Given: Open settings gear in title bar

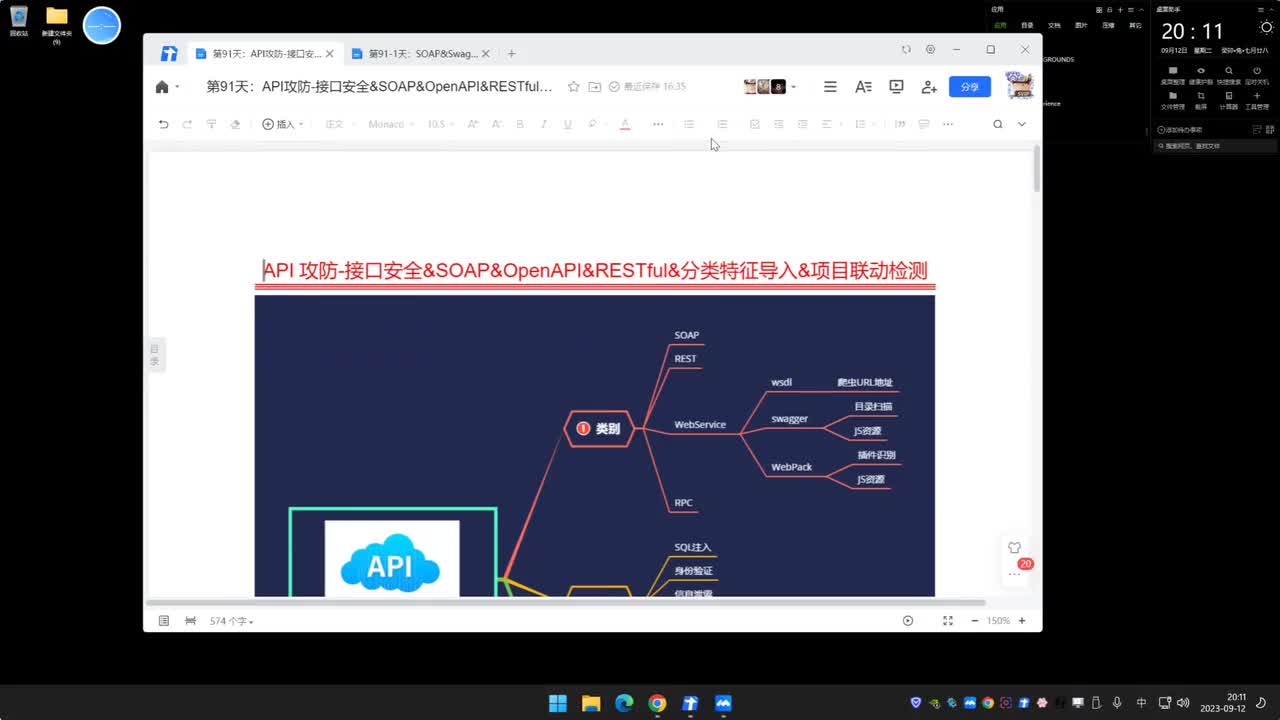Looking at the screenshot, I should (x=930, y=49).
